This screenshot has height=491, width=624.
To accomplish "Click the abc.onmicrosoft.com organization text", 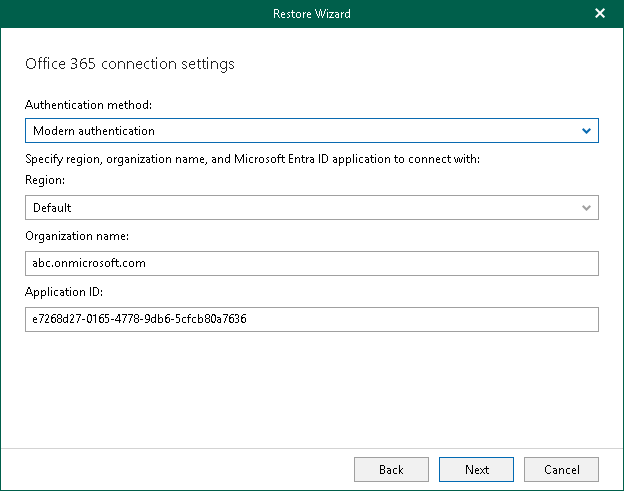I will pos(88,263).
